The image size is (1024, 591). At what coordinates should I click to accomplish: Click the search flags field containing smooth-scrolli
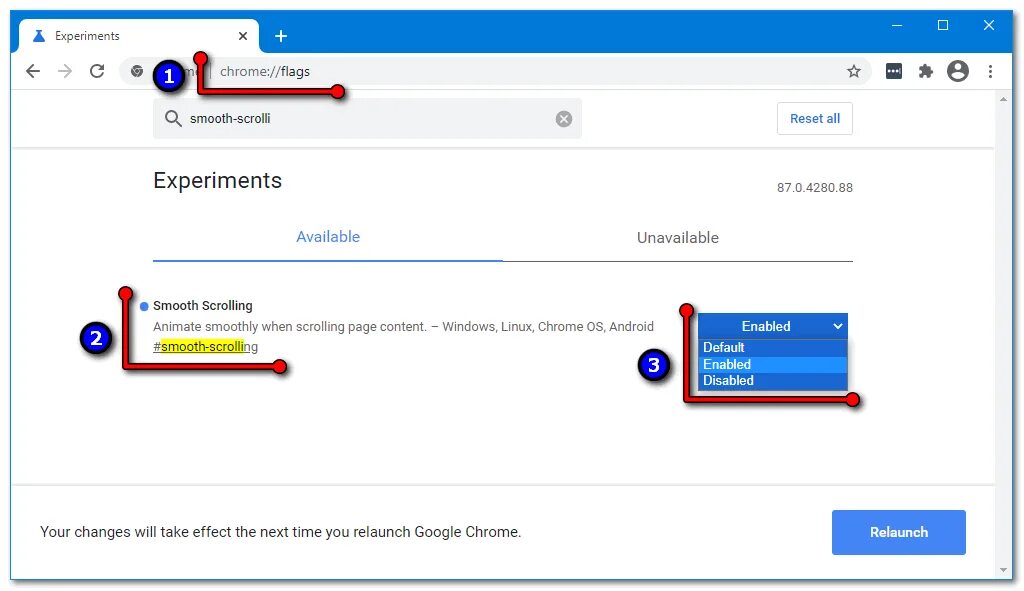coord(367,118)
